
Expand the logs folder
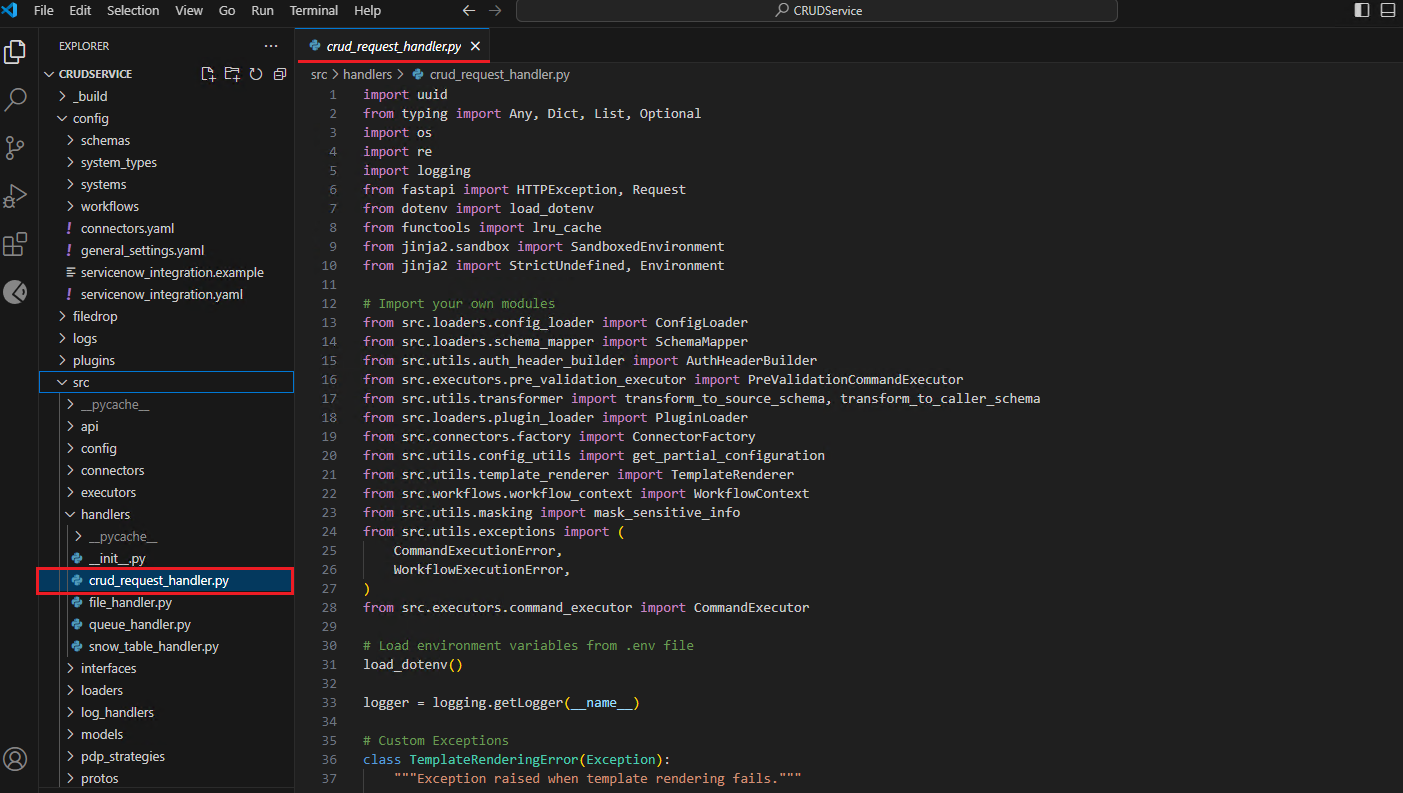pyautogui.click(x=166, y=338)
